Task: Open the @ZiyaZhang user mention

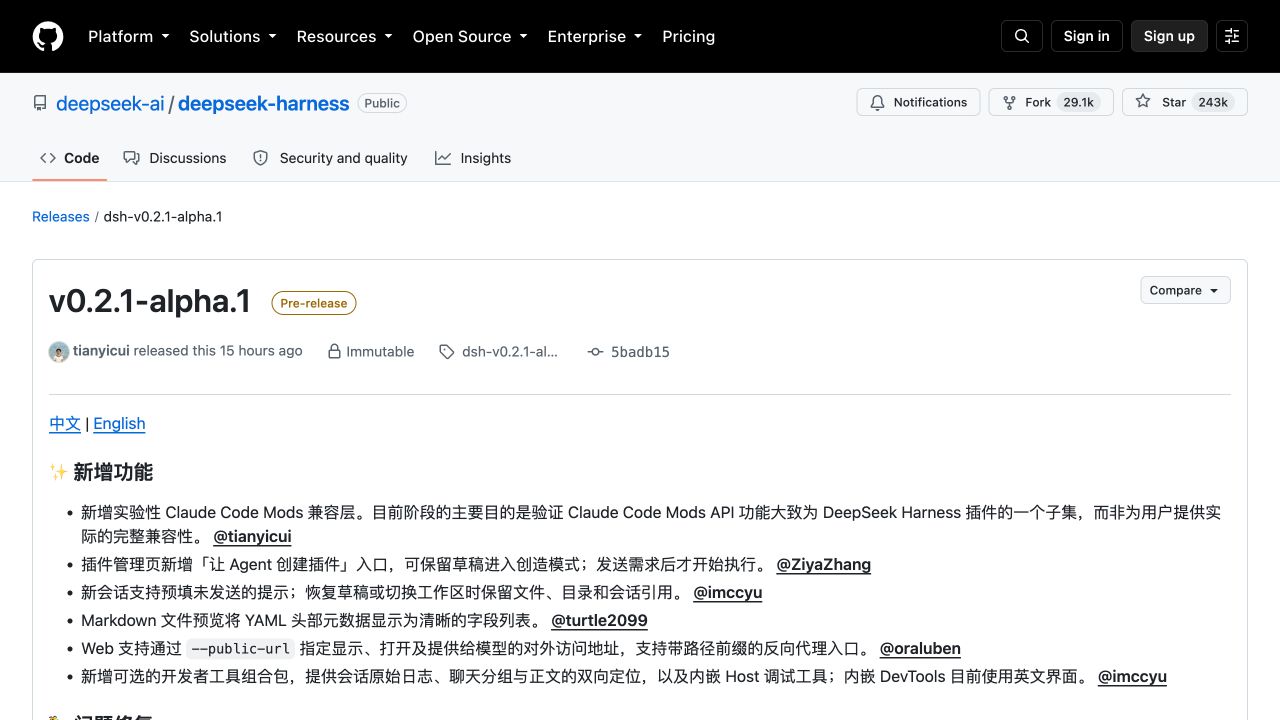Action: (823, 564)
